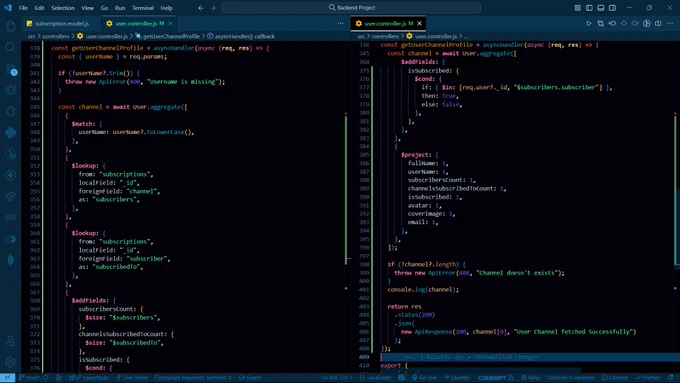Open the Selection menu
The image size is (680, 383).
coord(63,8)
